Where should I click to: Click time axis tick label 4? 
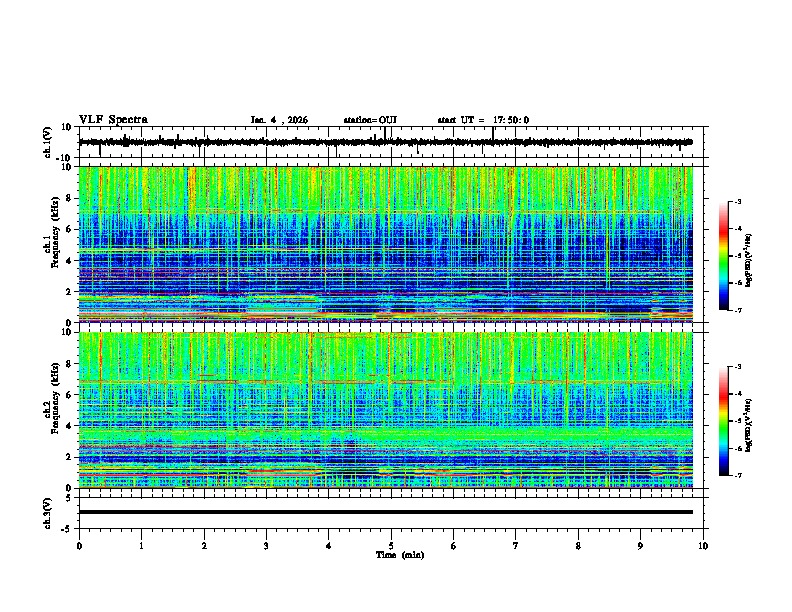(x=329, y=546)
